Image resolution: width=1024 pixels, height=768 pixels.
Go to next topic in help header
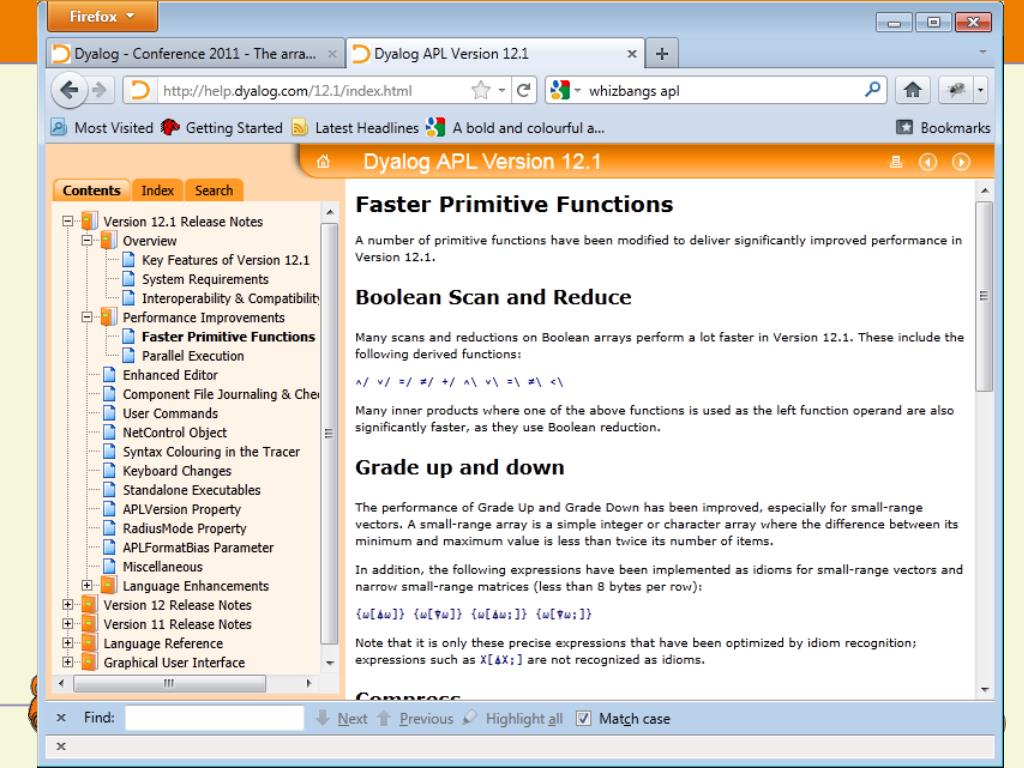point(961,162)
